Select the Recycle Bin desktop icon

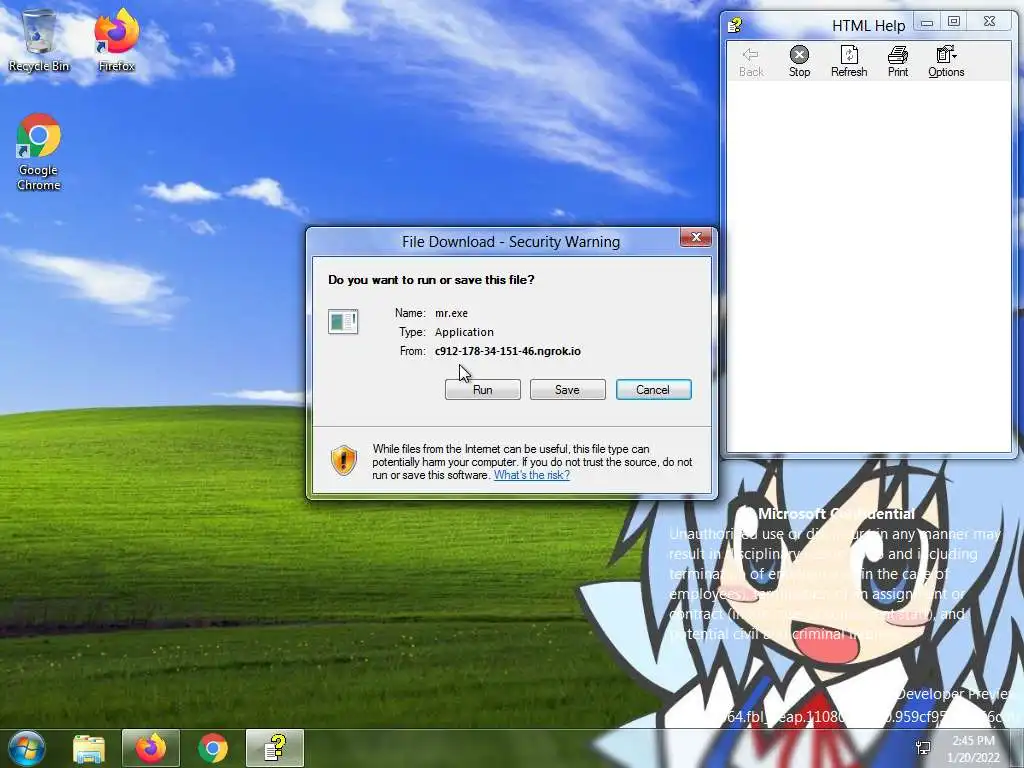click(39, 40)
